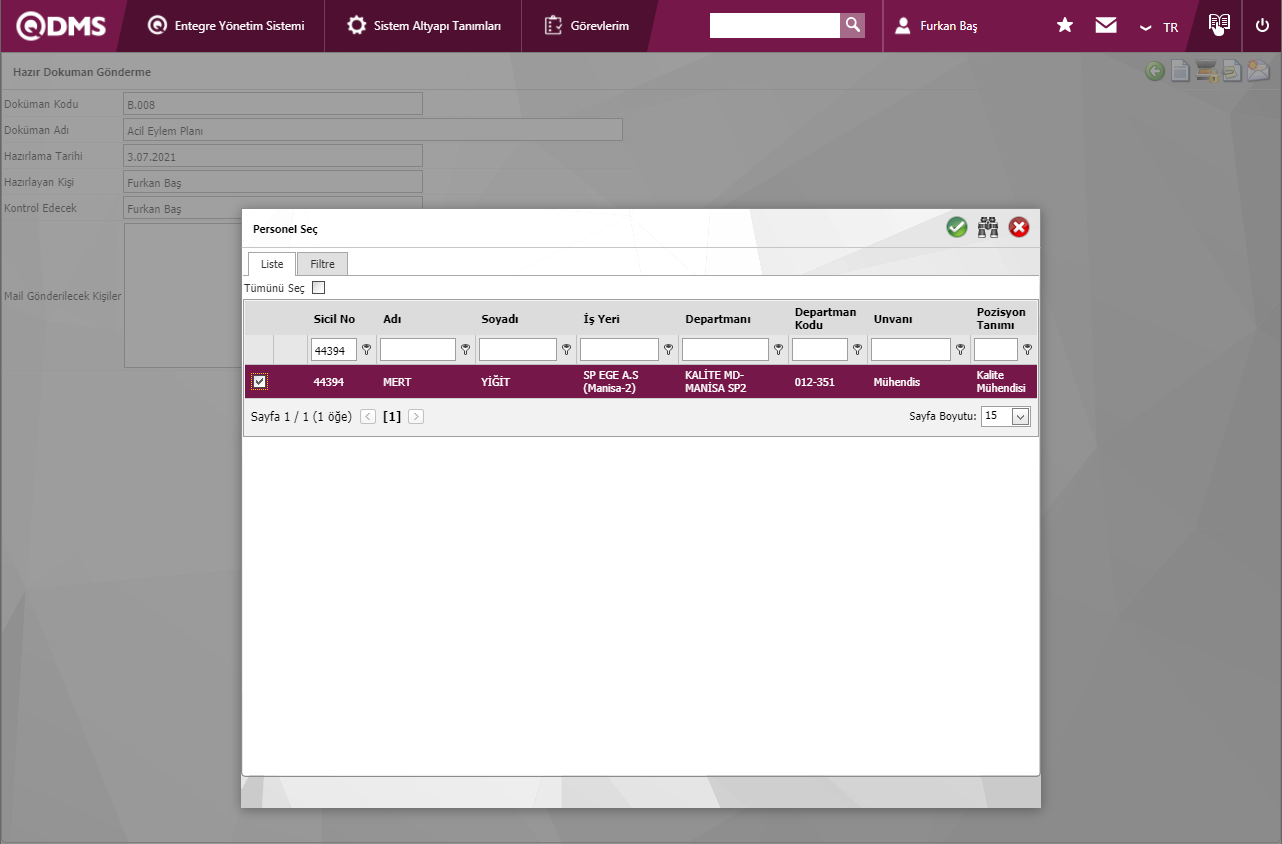Select page [1] in the pager
Screen dimensions: 1282x844
392,417
